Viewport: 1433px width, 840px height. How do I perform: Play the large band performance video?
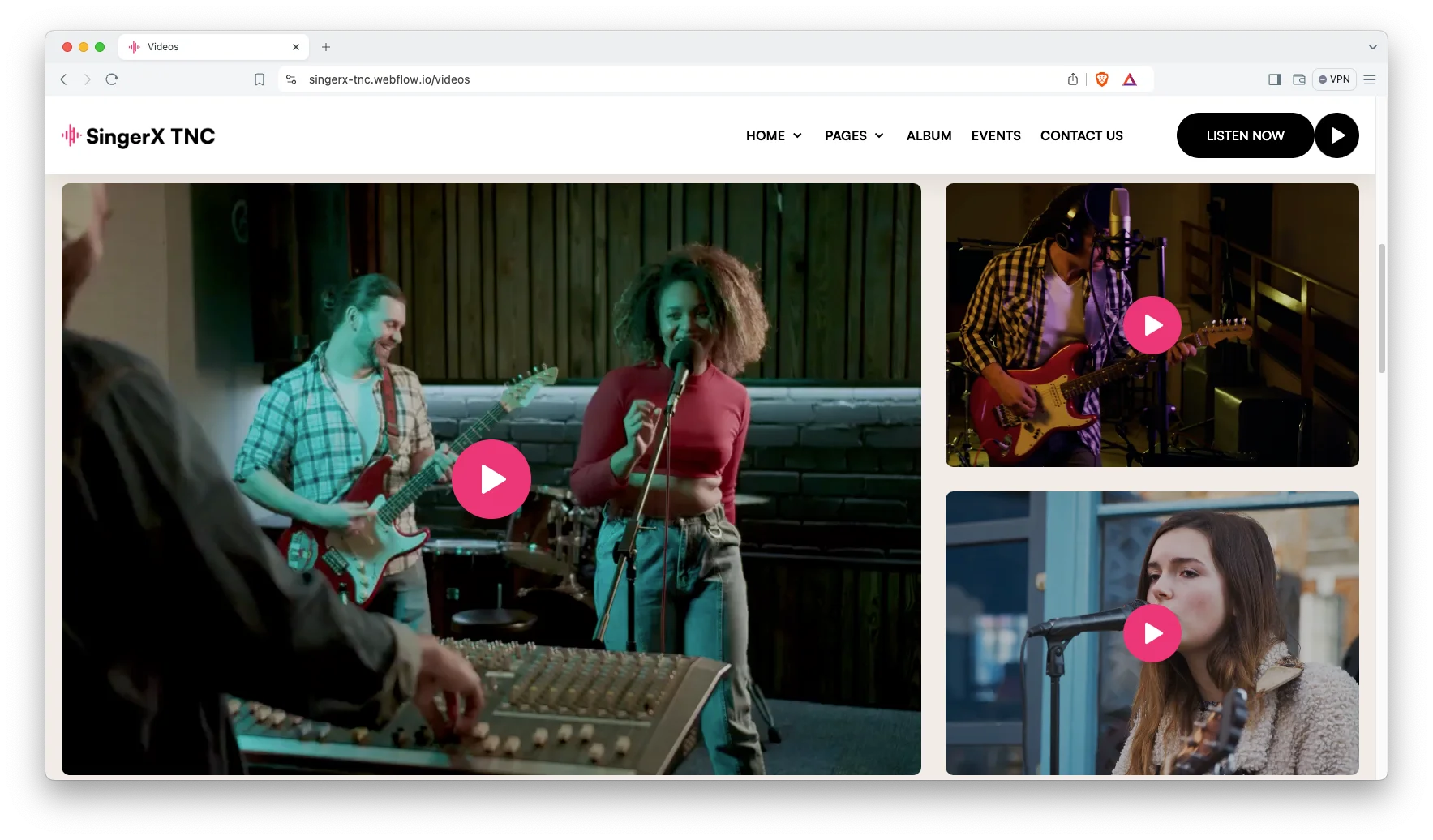491,479
